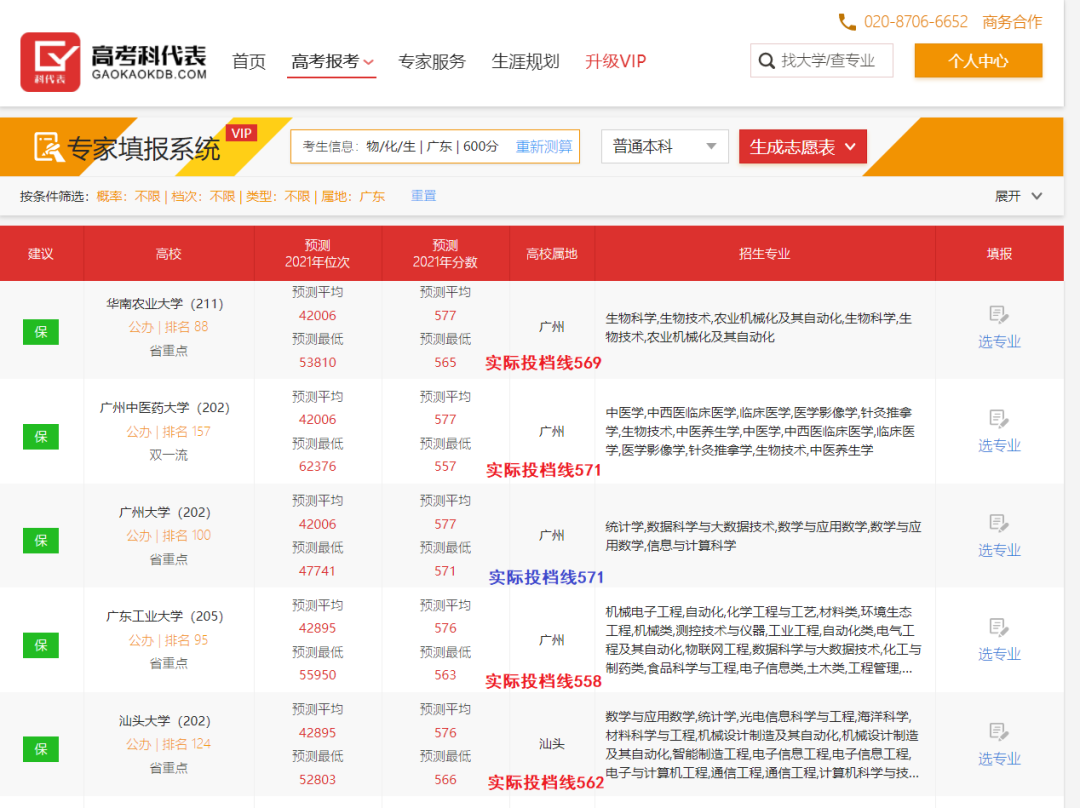The width and height of the screenshot is (1080, 808).
Task: Click the 选专业 edit icon for 华南农业大学
Action: [999, 315]
